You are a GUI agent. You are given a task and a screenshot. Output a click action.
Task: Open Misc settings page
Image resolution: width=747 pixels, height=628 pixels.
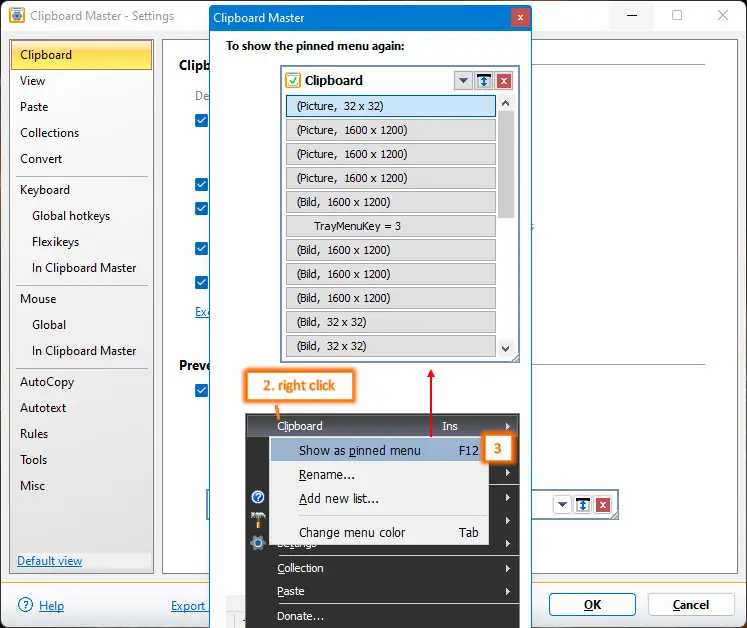[x=32, y=486]
